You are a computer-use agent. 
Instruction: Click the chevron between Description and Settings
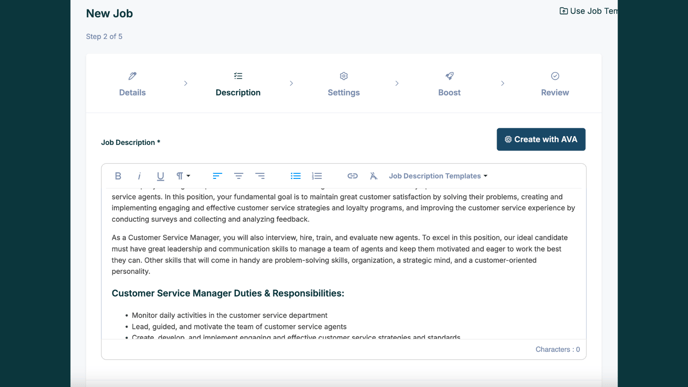291,83
